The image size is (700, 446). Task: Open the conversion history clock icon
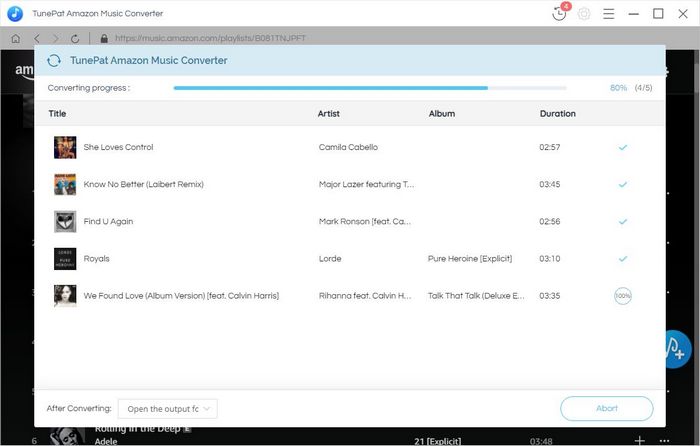coord(559,14)
